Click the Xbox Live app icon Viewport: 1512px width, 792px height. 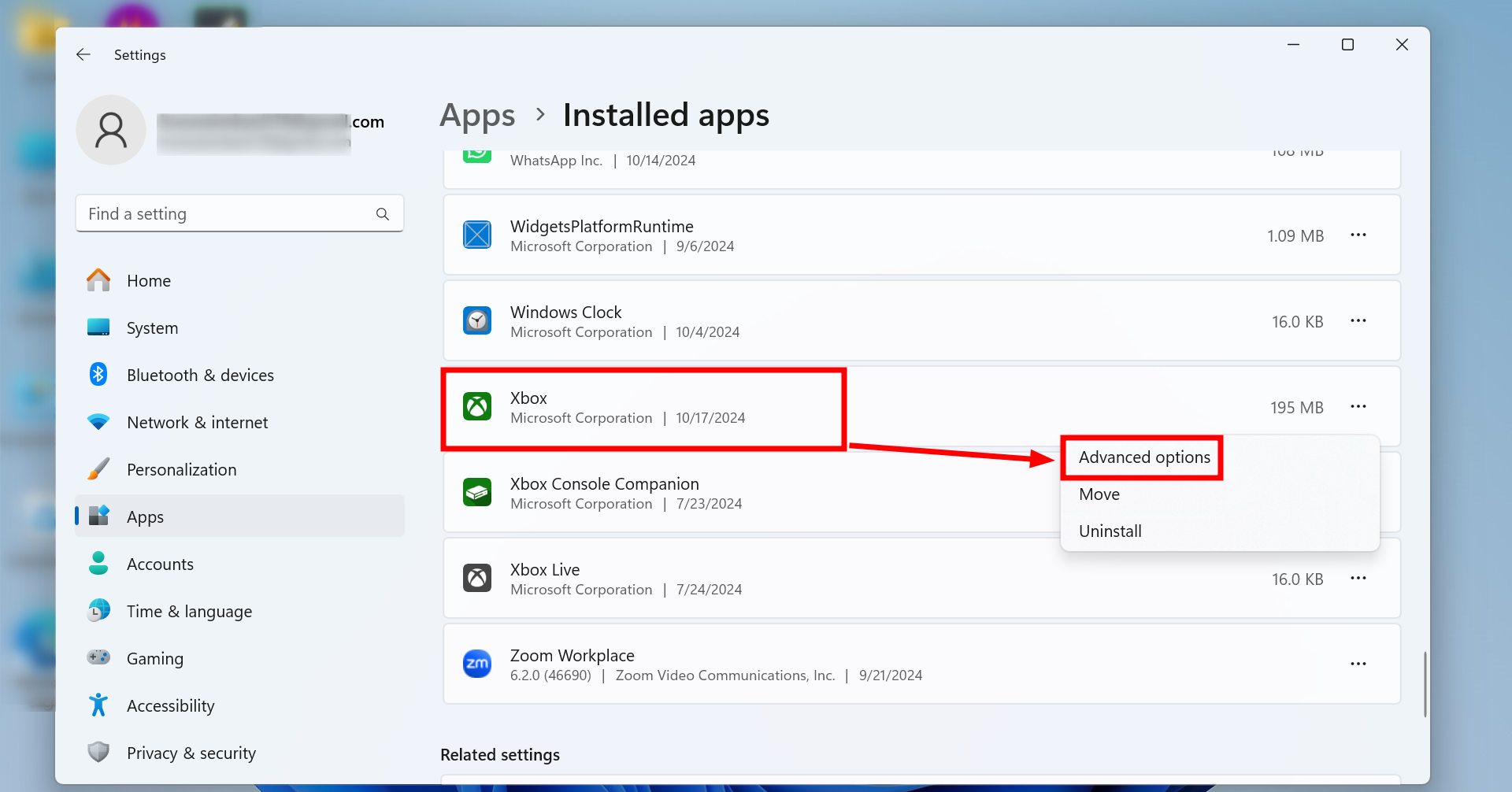click(477, 579)
